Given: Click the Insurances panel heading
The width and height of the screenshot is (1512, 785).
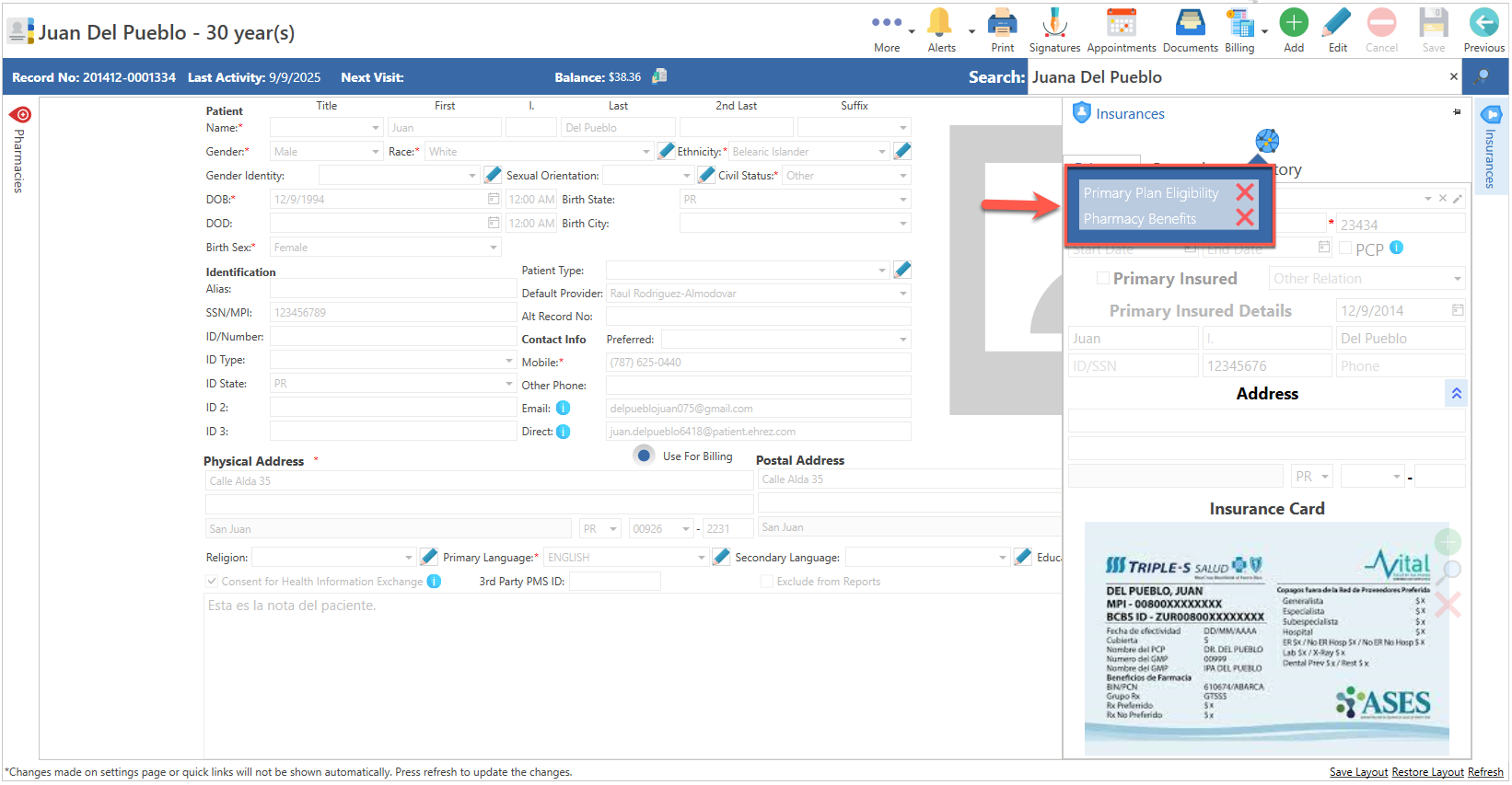Looking at the screenshot, I should click(1130, 113).
